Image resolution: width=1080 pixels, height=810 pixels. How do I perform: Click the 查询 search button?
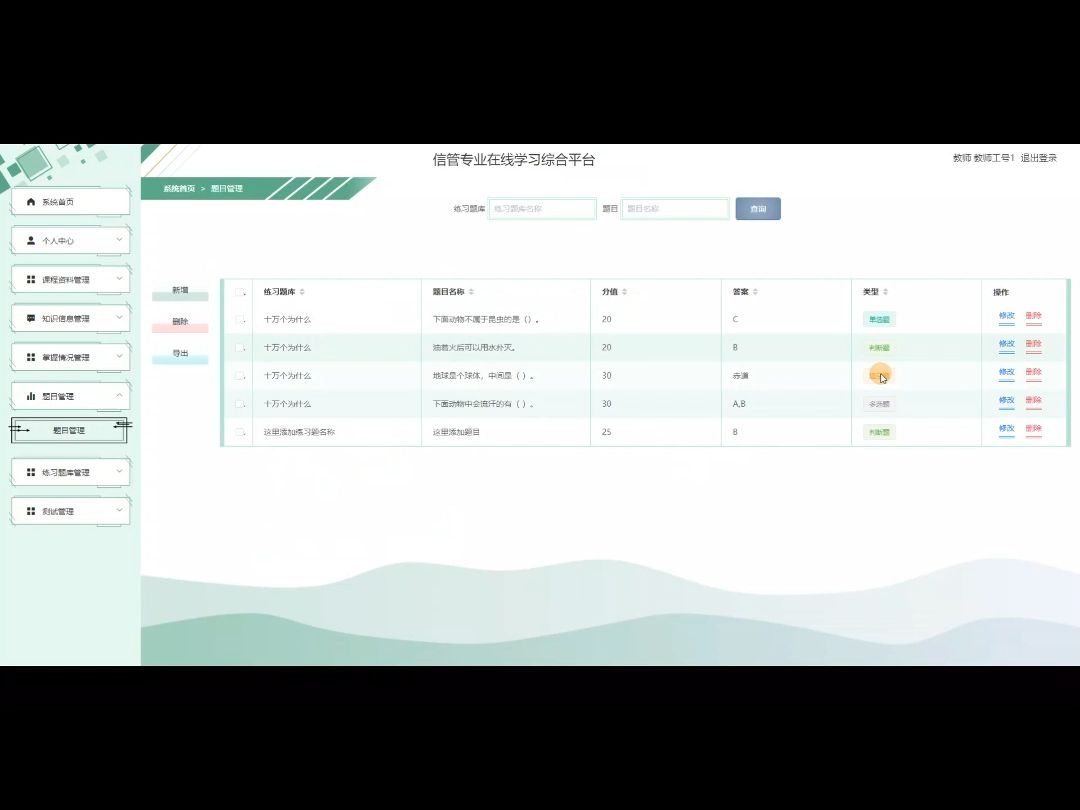coord(757,208)
